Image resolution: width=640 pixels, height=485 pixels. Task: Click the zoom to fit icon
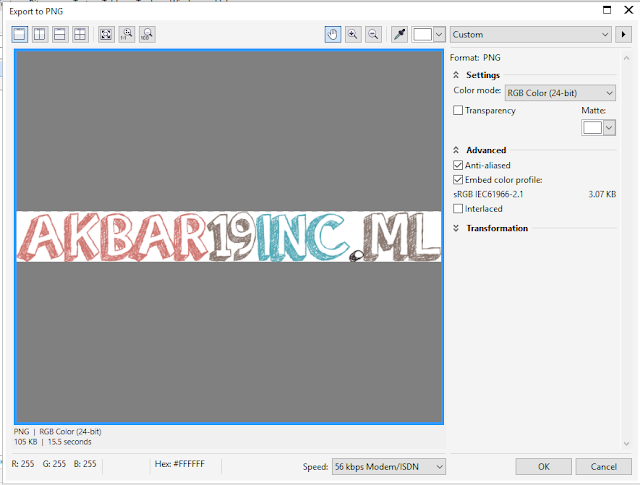pyautogui.click(x=106, y=34)
